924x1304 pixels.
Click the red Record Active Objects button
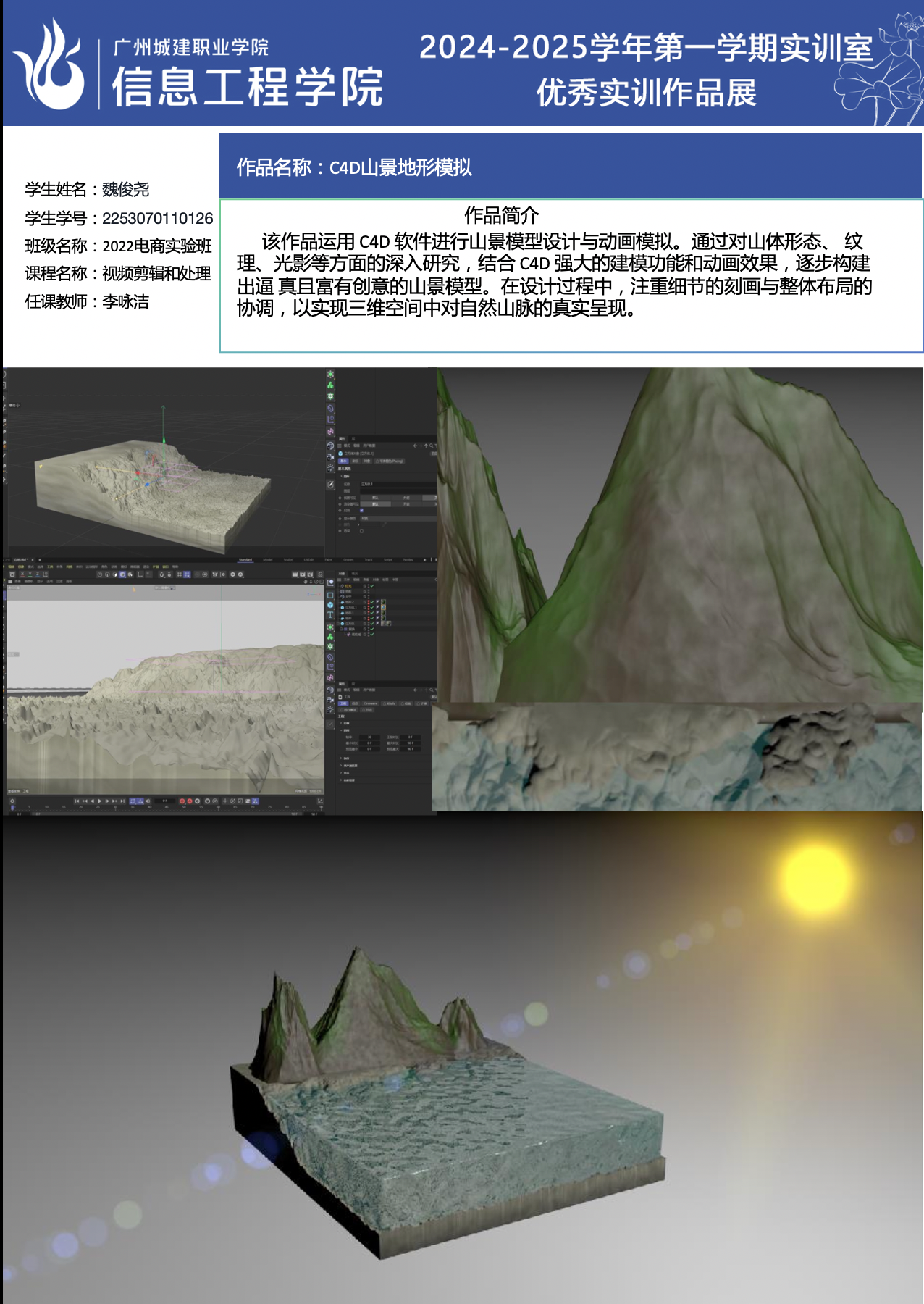coord(182,801)
